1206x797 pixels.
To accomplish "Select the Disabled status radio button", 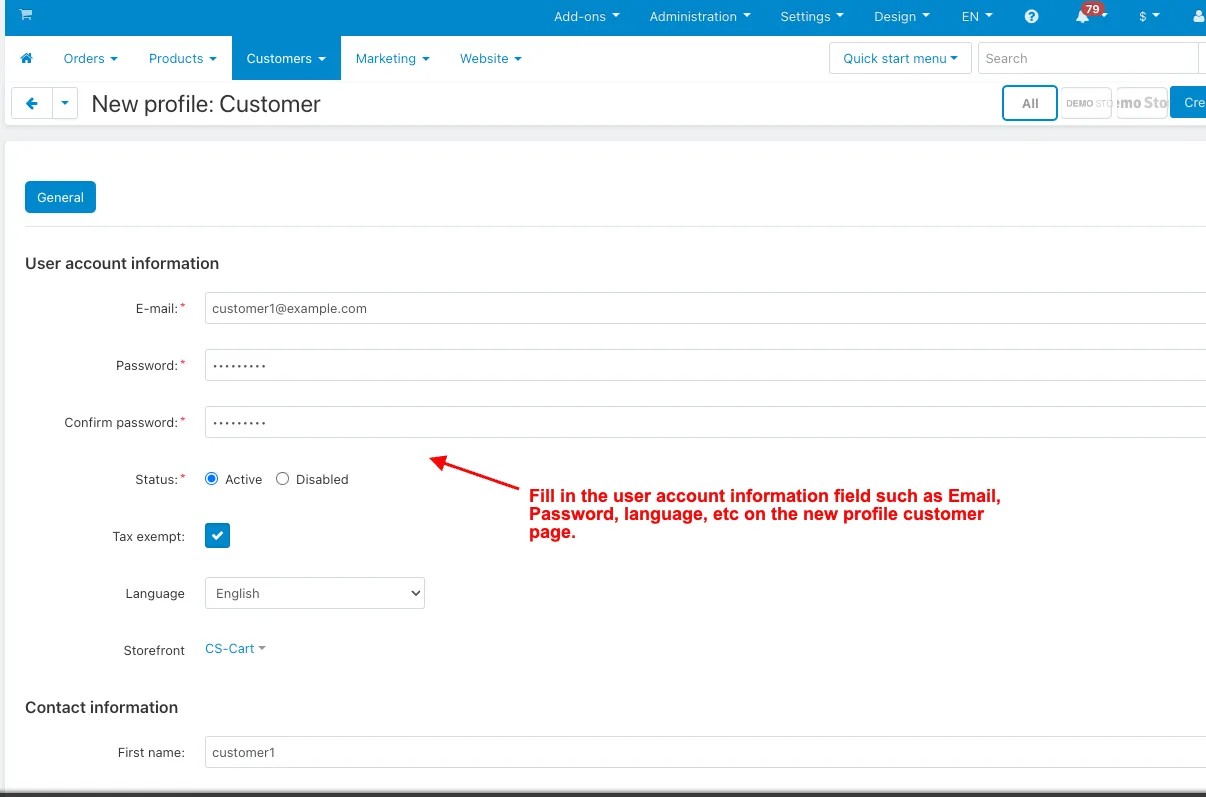I will pyautogui.click(x=282, y=479).
